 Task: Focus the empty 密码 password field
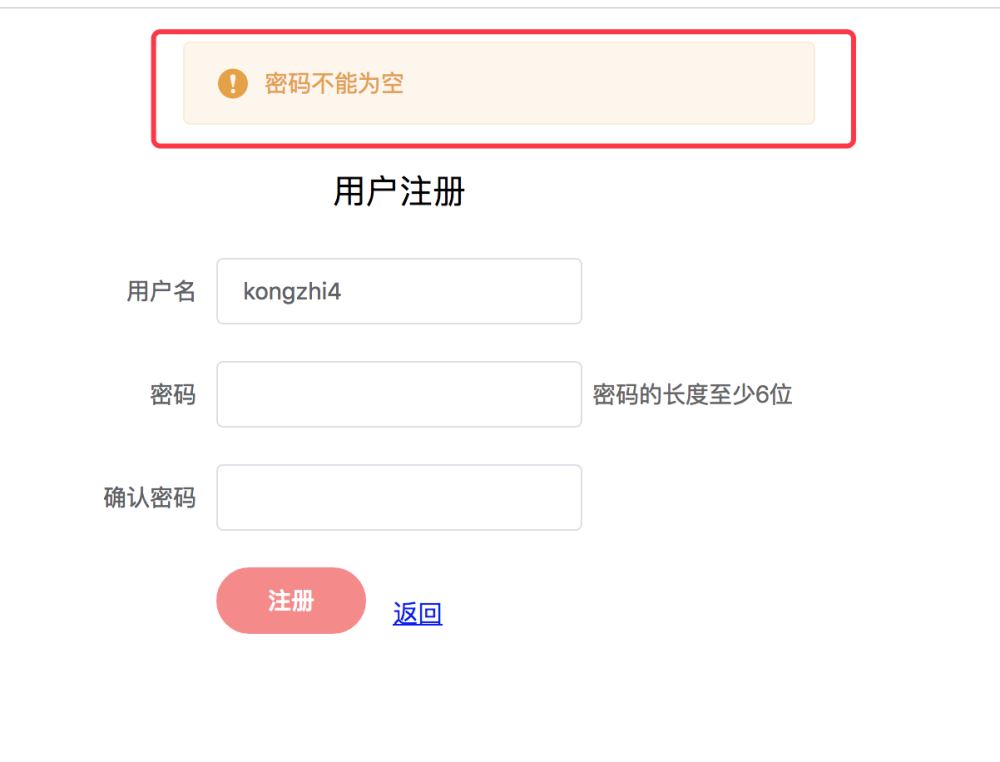[x=399, y=395]
